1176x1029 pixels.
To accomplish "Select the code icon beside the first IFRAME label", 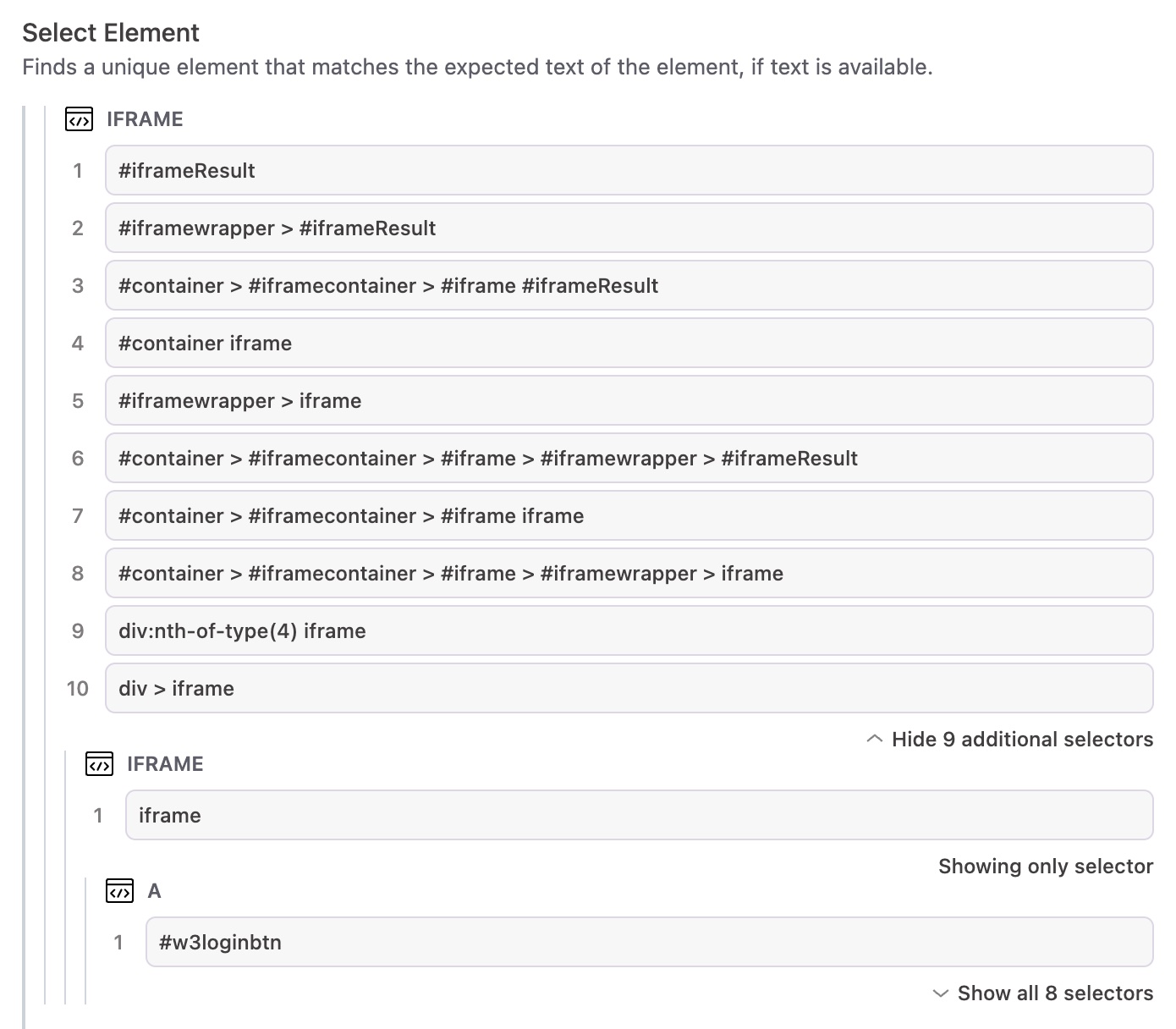I will point(79,119).
